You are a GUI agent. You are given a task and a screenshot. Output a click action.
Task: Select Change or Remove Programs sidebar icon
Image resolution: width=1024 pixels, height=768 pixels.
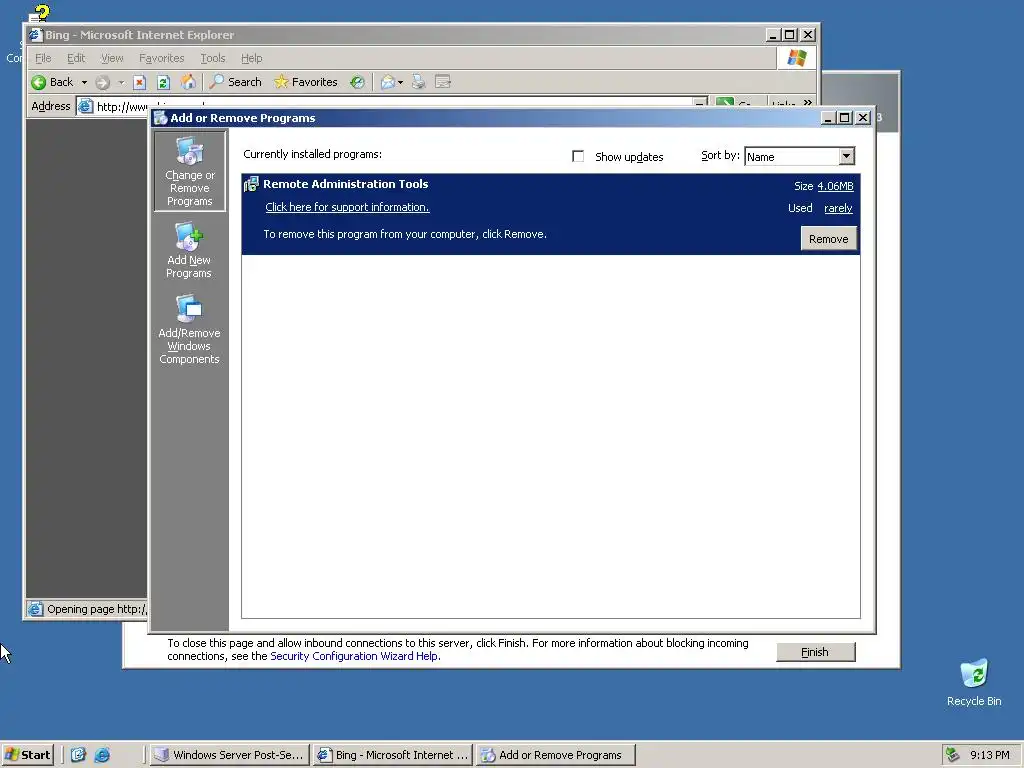coord(189,171)
